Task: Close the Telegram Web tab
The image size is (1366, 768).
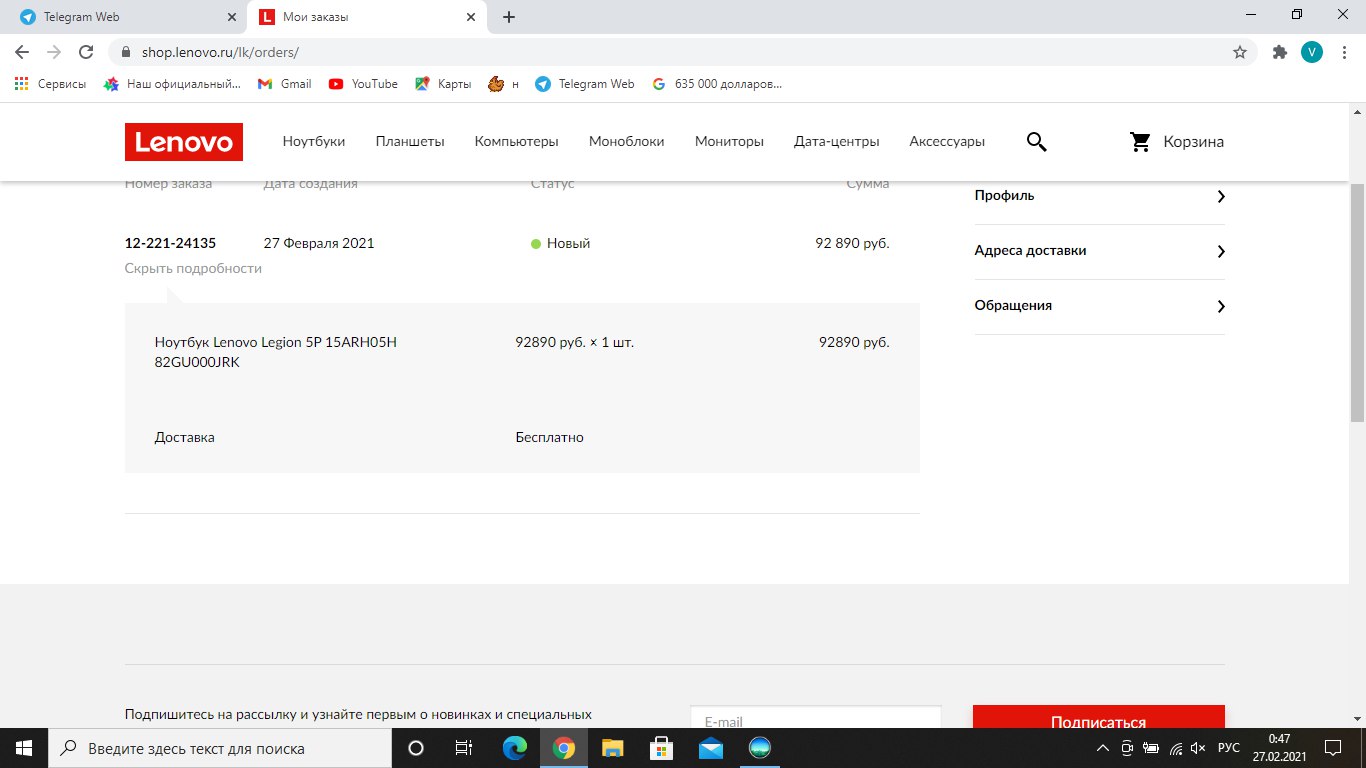Action: (233, 17)
